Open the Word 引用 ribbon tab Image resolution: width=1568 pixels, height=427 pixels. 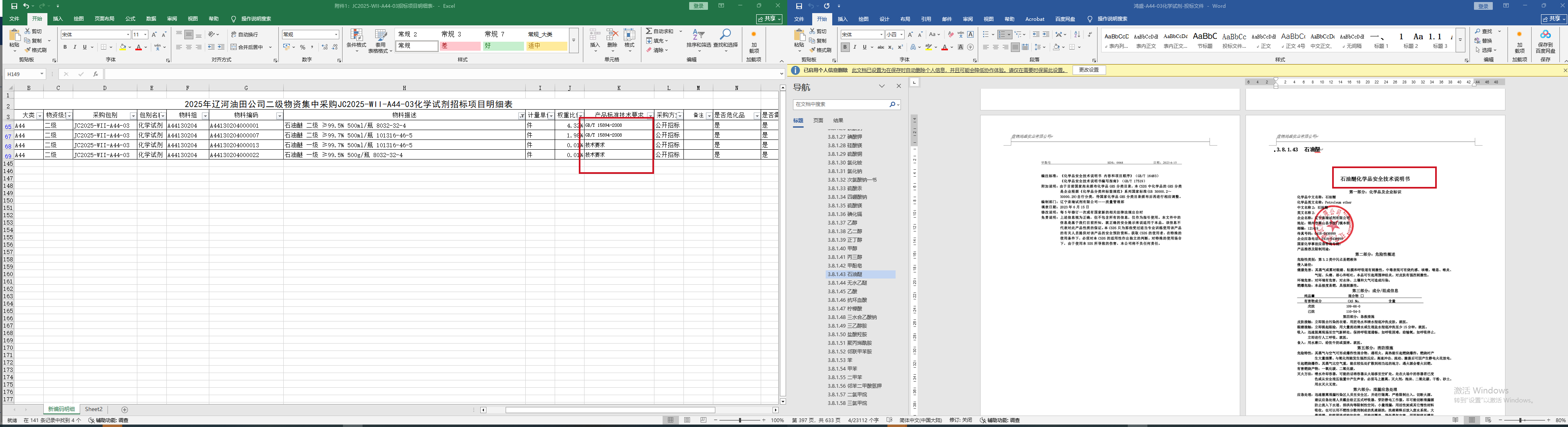(926, 19)
